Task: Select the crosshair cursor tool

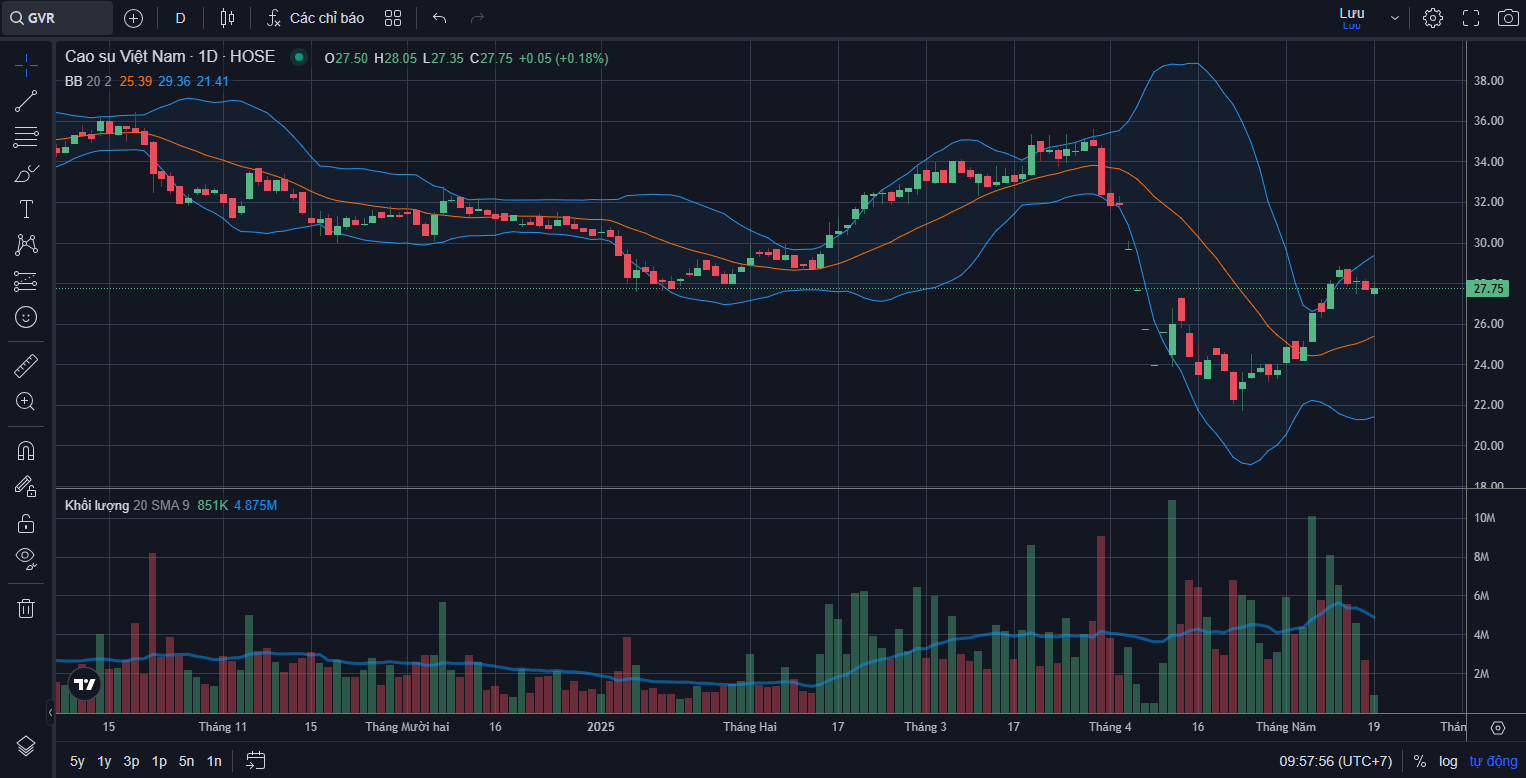Action: coord(26,66)
